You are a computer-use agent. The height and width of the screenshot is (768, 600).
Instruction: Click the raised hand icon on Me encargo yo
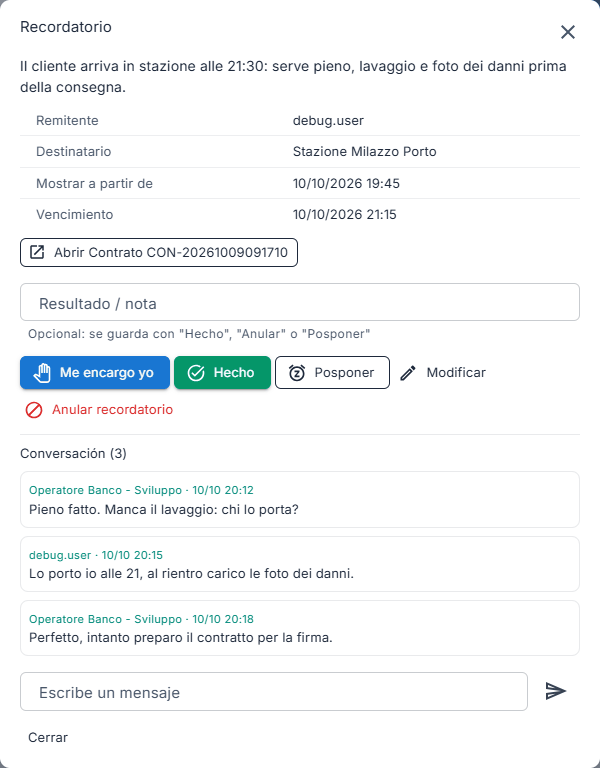coord(42,373)
